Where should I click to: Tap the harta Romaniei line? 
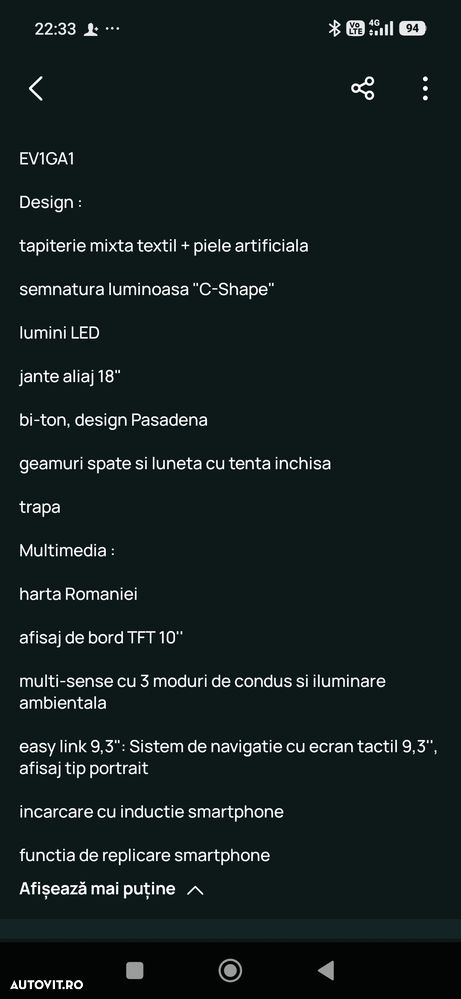coord(78,594)
